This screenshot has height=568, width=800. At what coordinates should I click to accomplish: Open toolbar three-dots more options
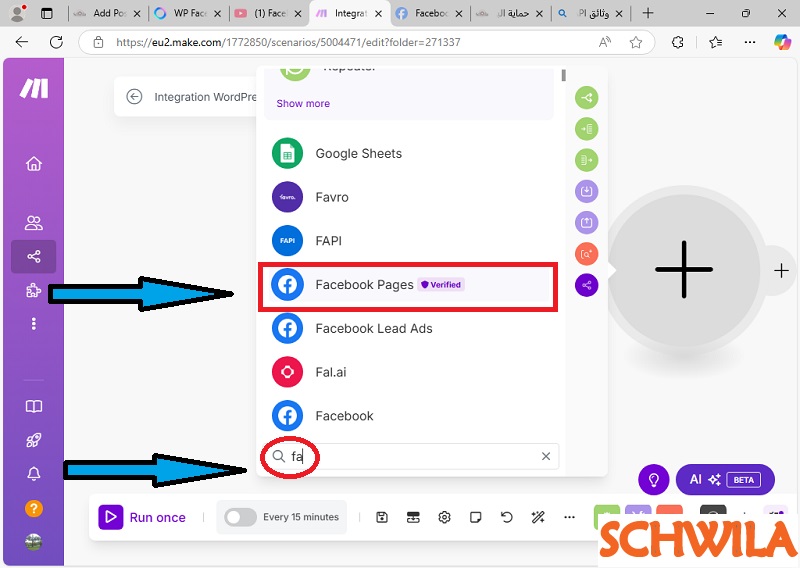(569, 517)
